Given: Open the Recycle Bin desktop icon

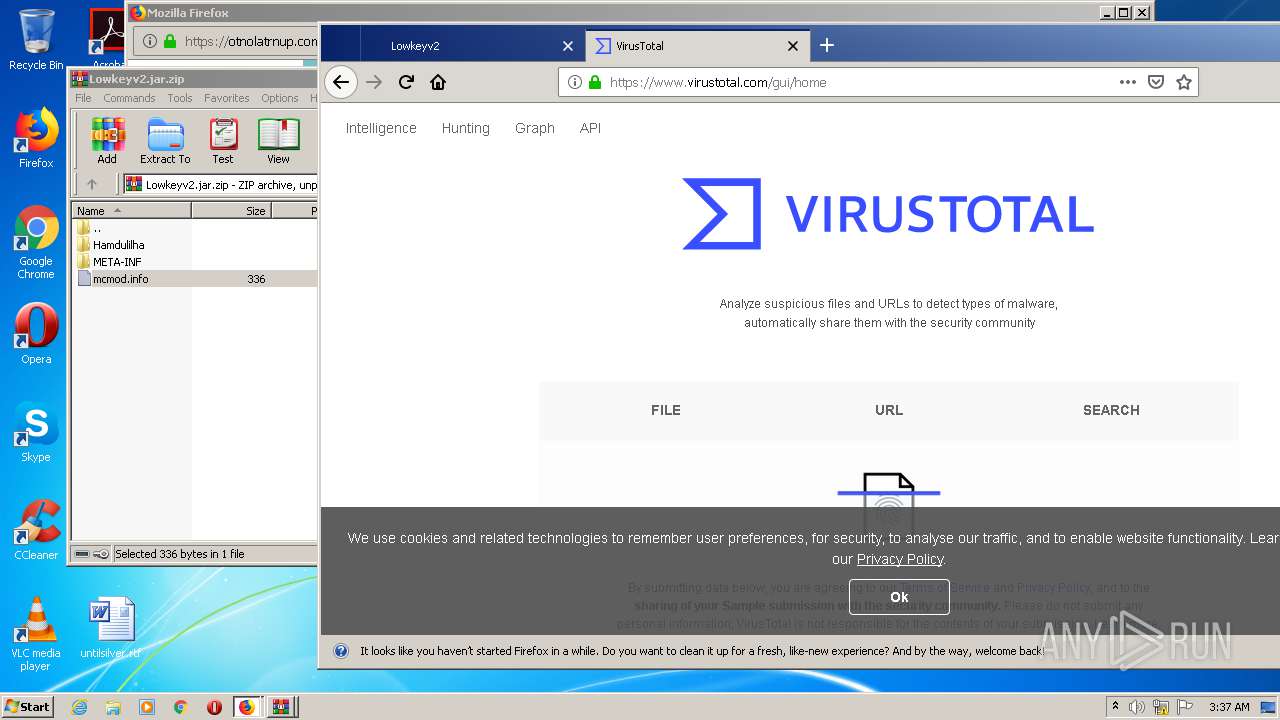Looking at the screenshot, I should point(36,40).
